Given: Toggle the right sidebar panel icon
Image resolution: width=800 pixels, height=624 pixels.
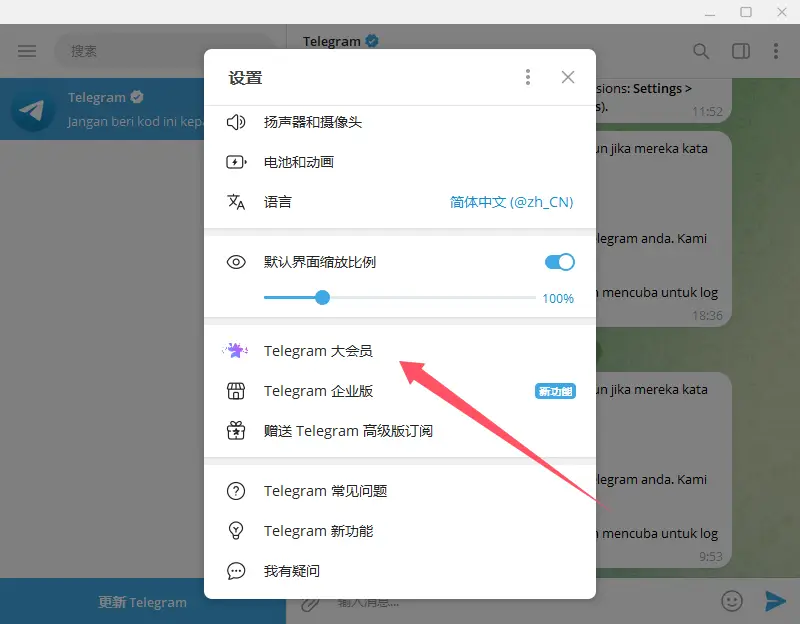Looking at the screenshot, I should click(x=741, y=51).
